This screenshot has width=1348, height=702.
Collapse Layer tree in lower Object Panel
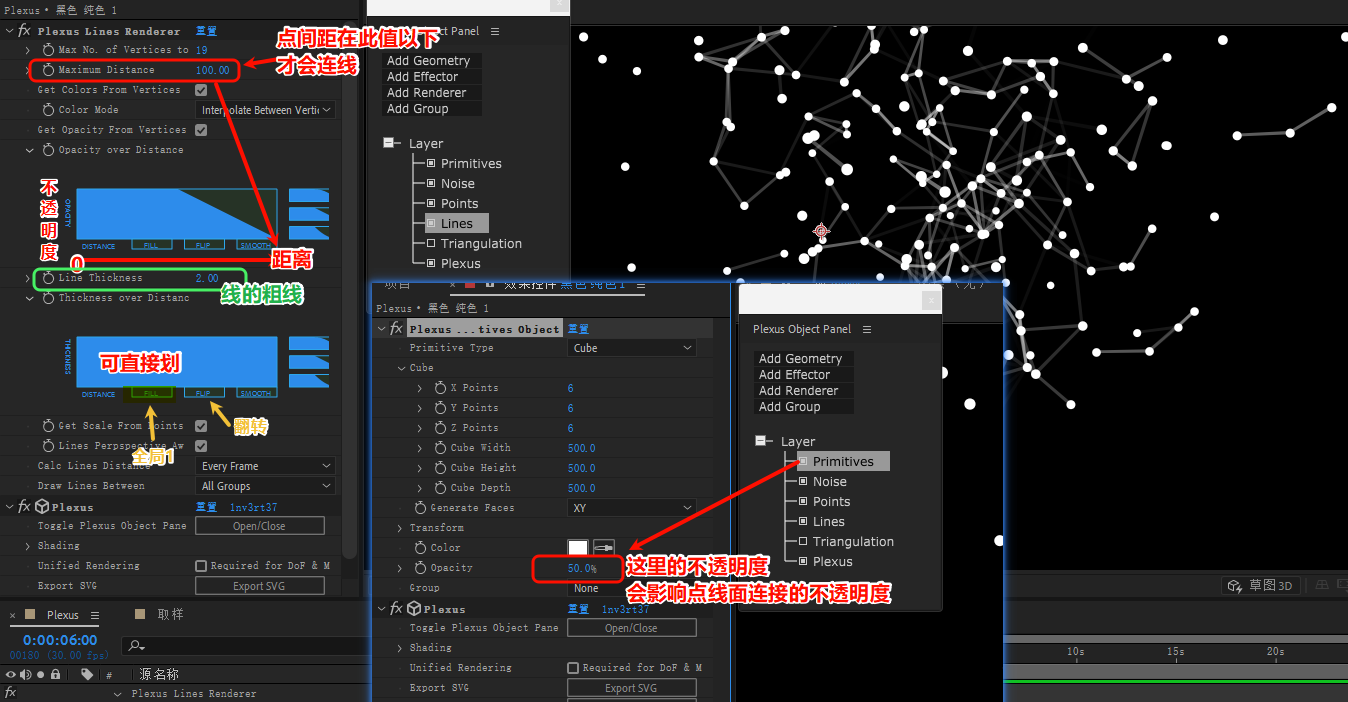tap(762, 441)
